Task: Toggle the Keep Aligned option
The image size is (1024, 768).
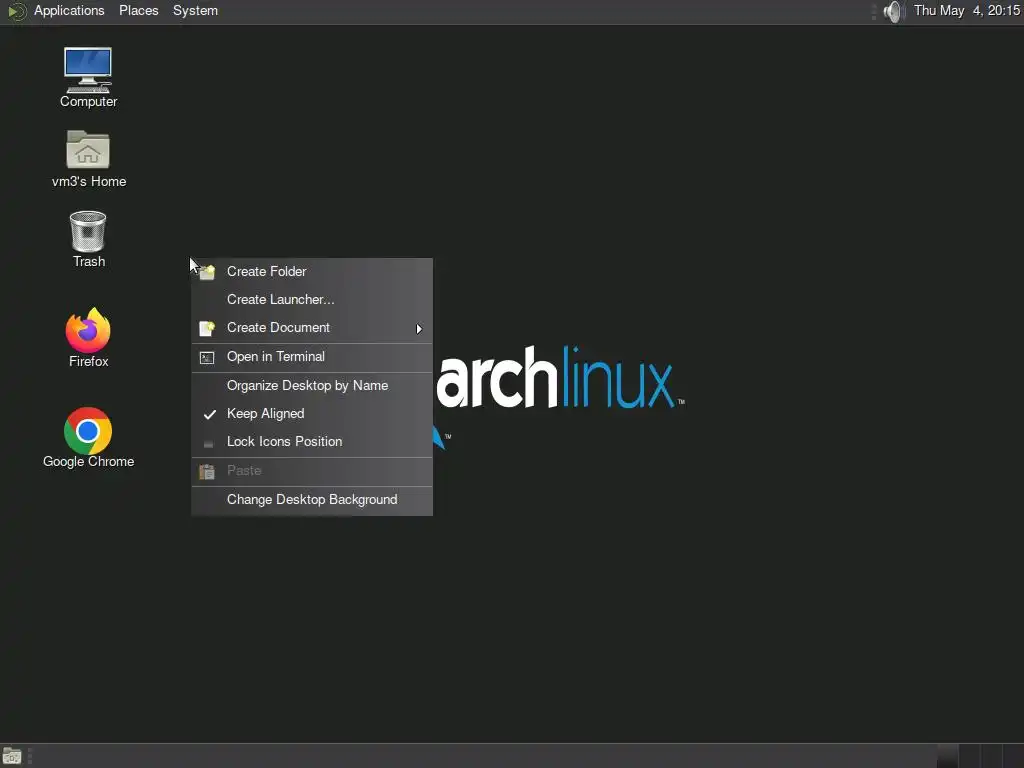Action: (312, 414)
